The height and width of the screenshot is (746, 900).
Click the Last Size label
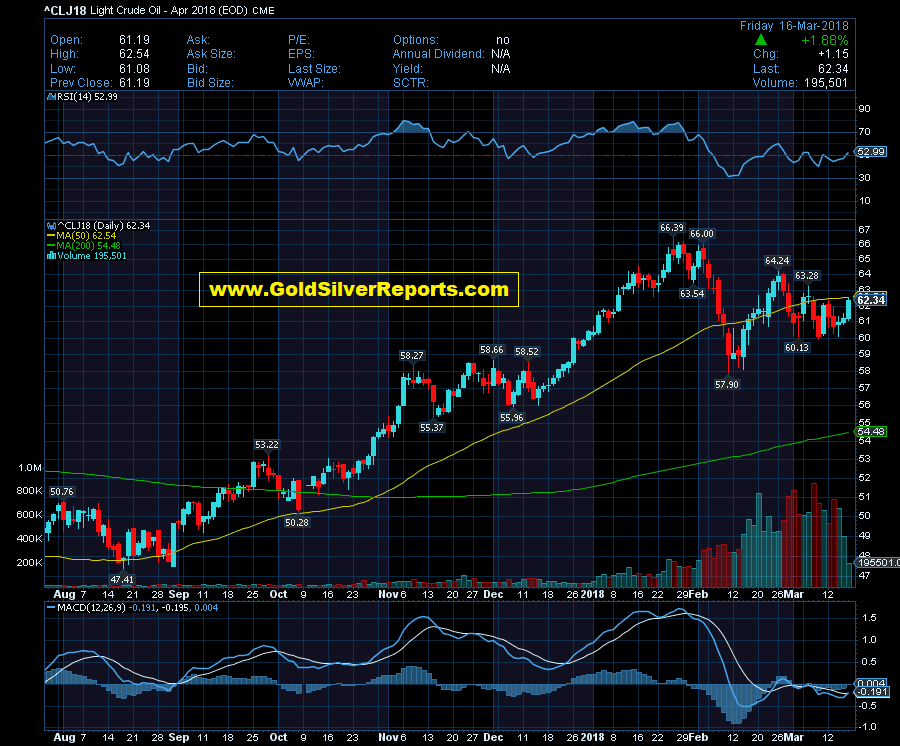(315, 69)
